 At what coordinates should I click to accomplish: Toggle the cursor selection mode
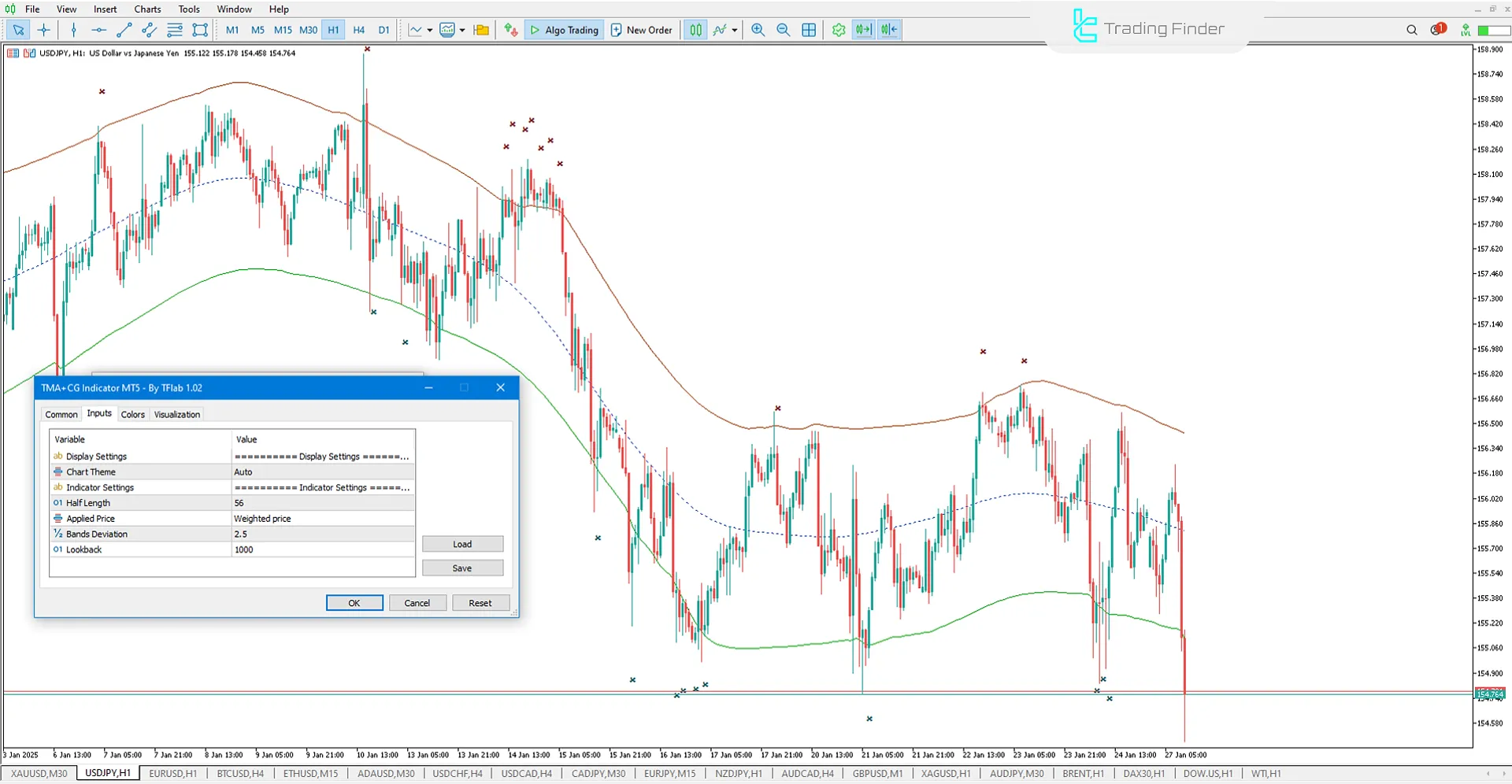point(17,29)
